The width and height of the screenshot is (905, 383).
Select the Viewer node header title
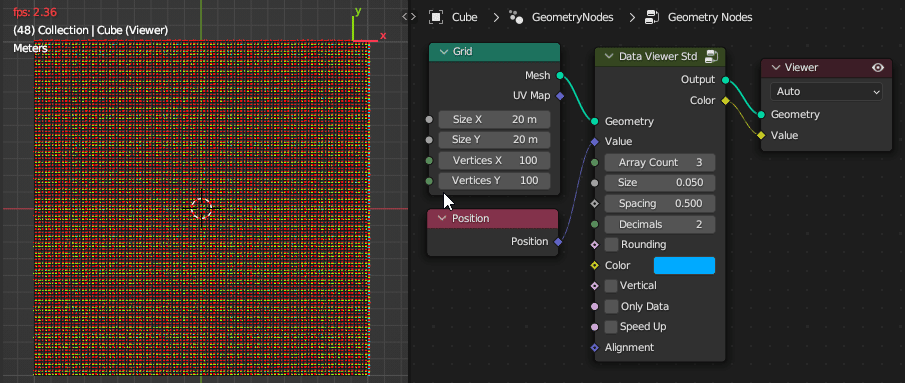click(801, 67)
